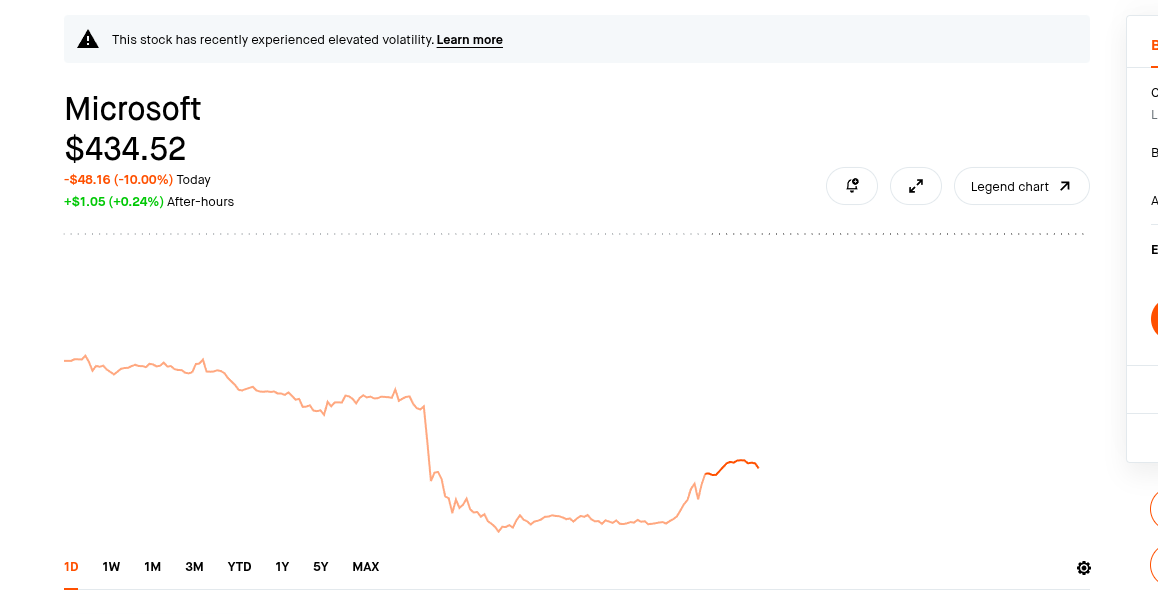Expand the chart with the fullscreen arrows icon
The height and width of the screenshot is (614, 1158).
[916, 186]
